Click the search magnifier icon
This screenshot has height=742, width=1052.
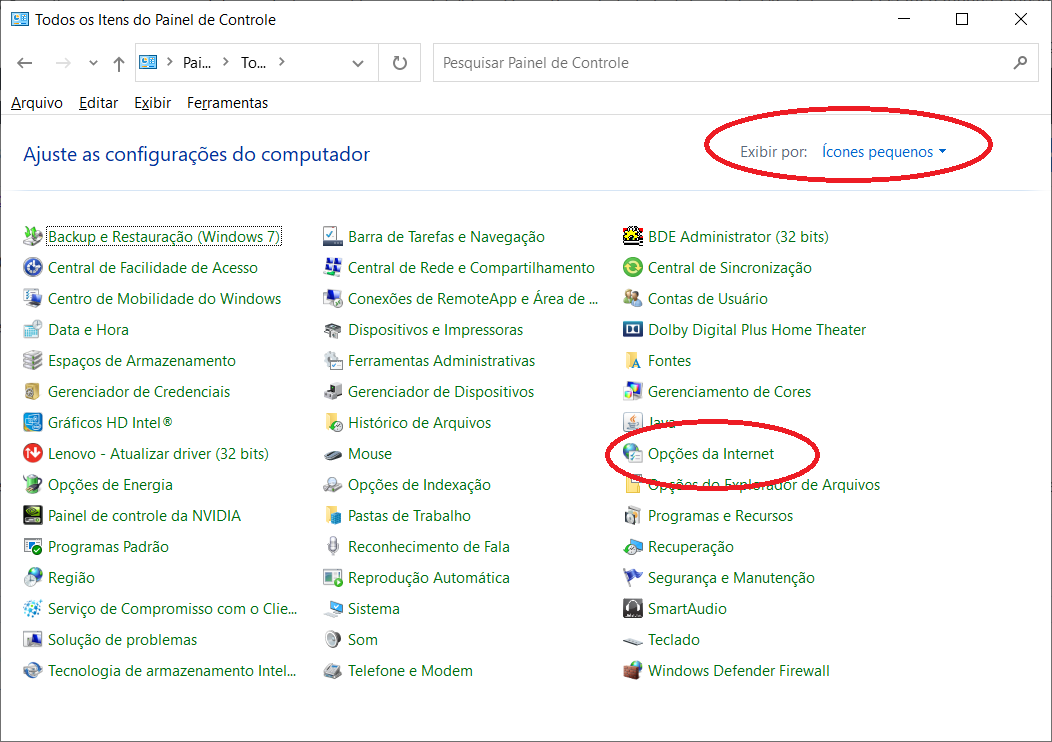(x=1020, y=62)
